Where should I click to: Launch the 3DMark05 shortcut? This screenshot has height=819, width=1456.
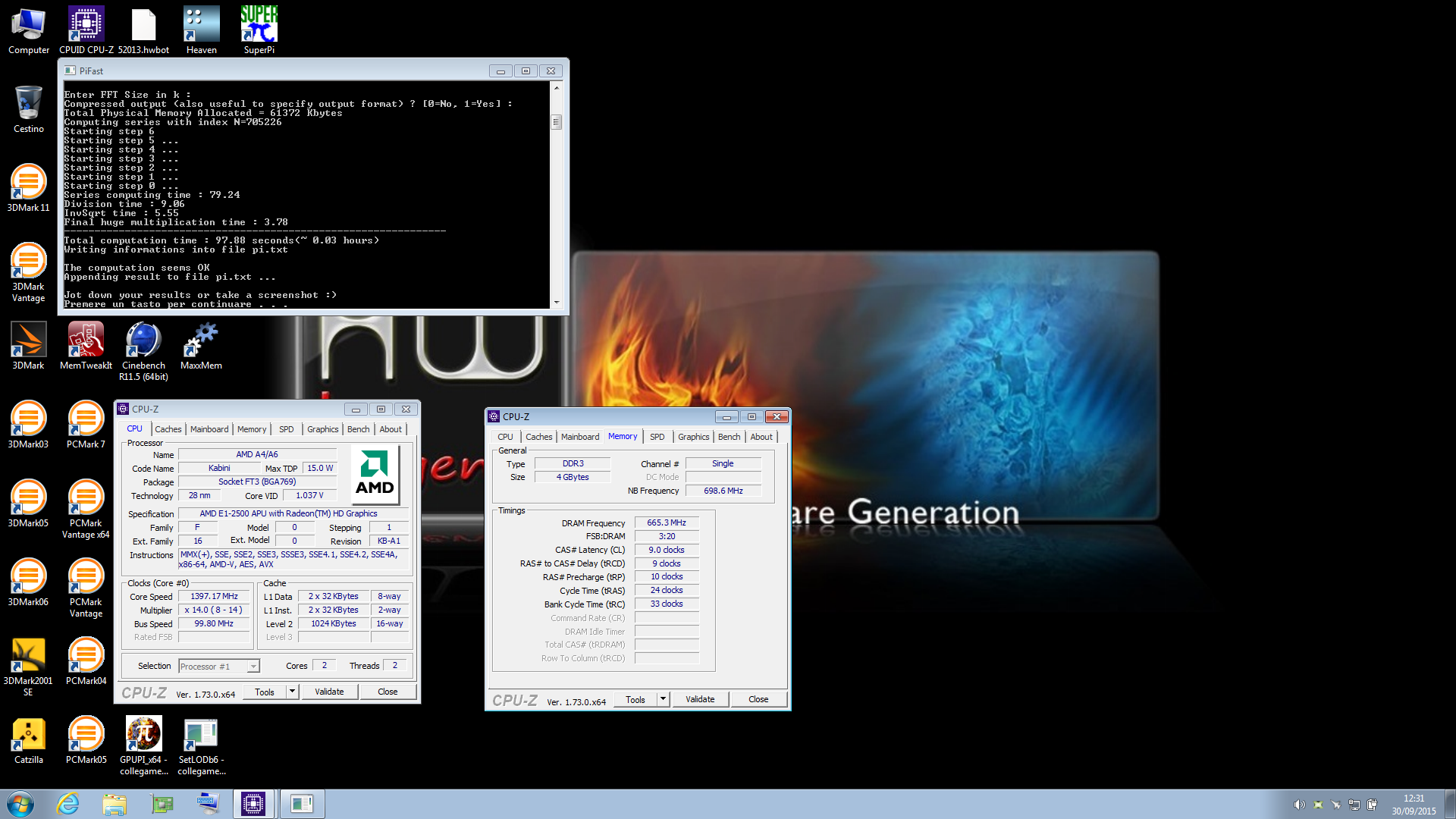(29, 504)
